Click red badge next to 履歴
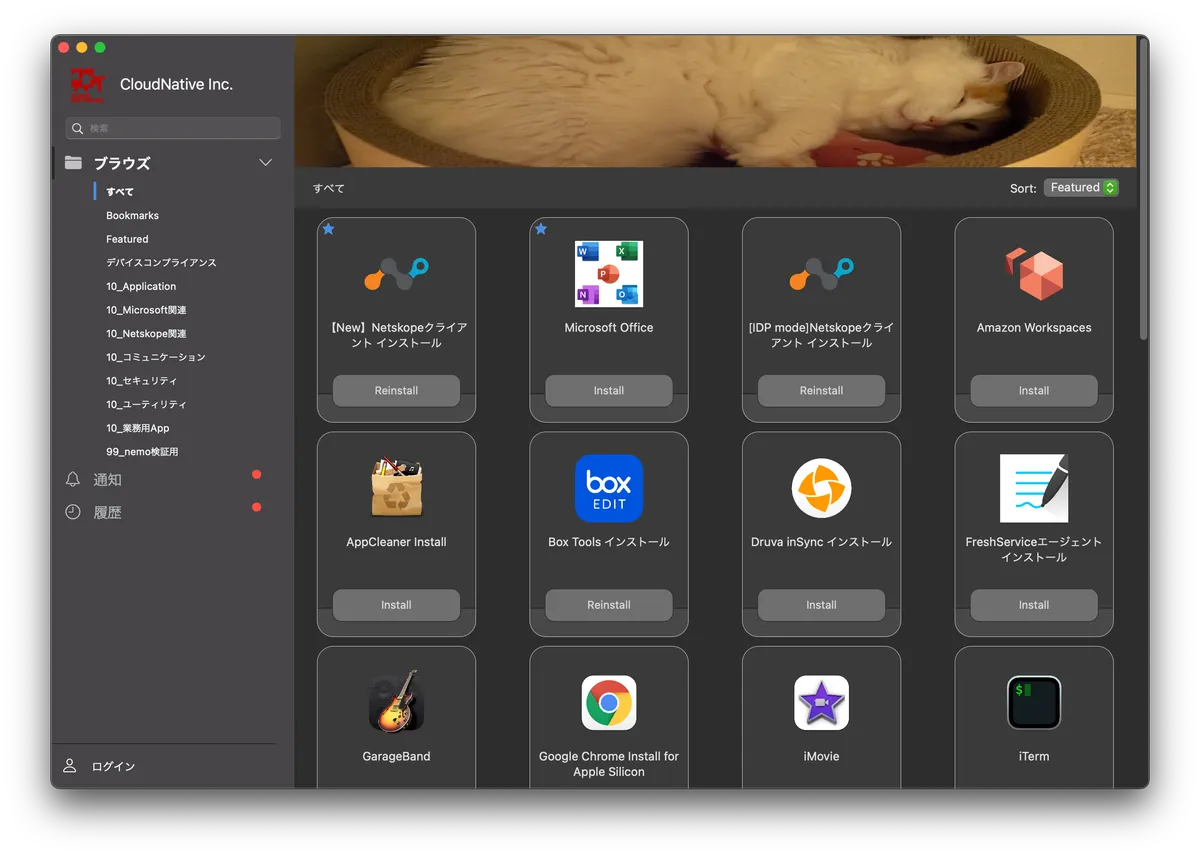This screenshot has height=856, width=1200. pos(257,507)
